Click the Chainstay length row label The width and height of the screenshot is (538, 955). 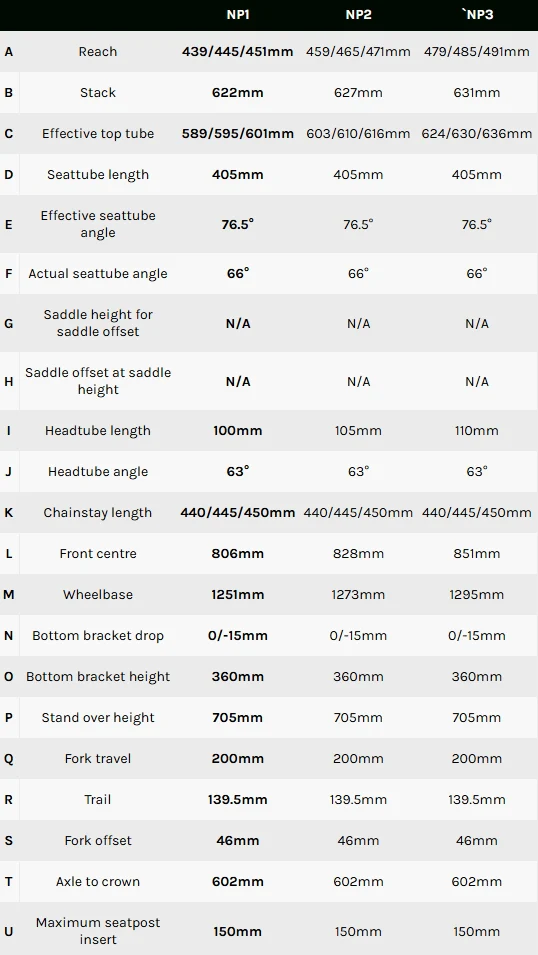[x=97, y=513]
